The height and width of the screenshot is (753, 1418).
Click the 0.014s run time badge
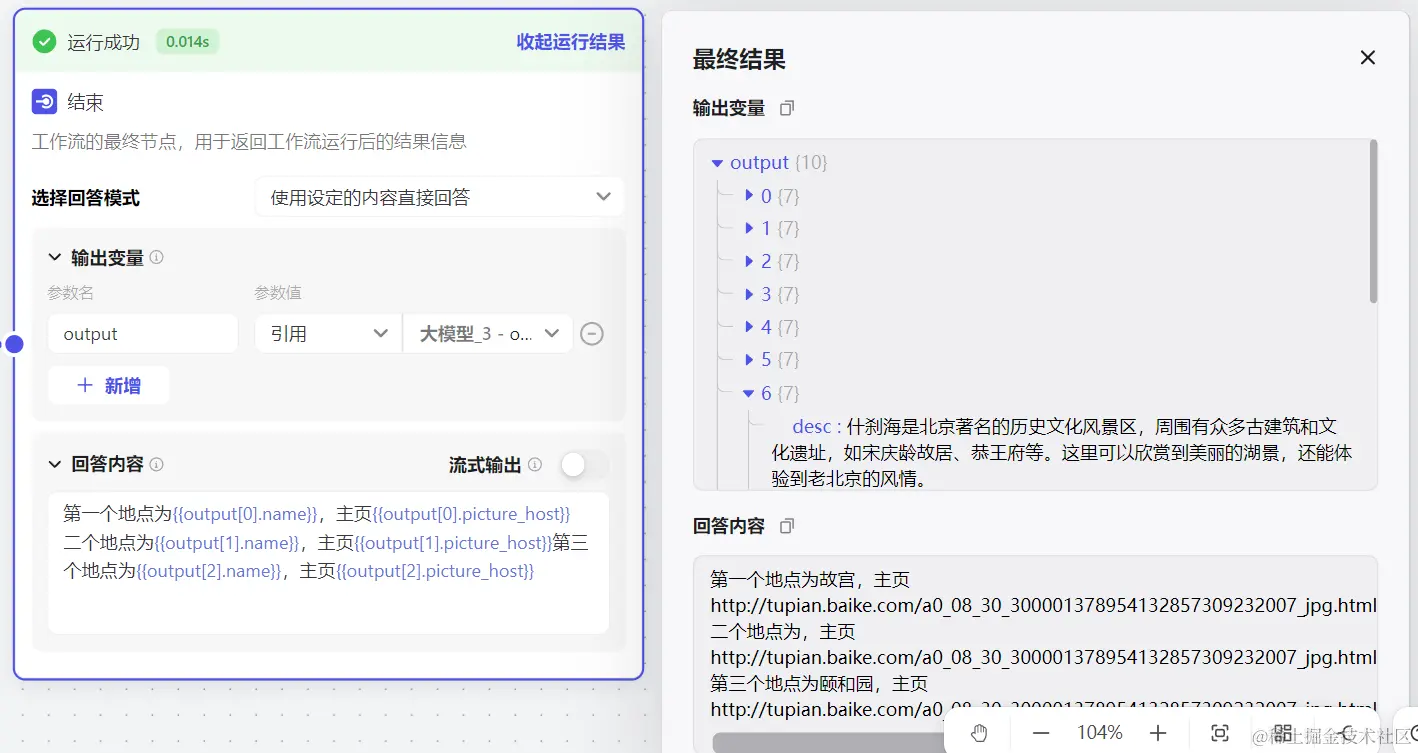[188, 41]
